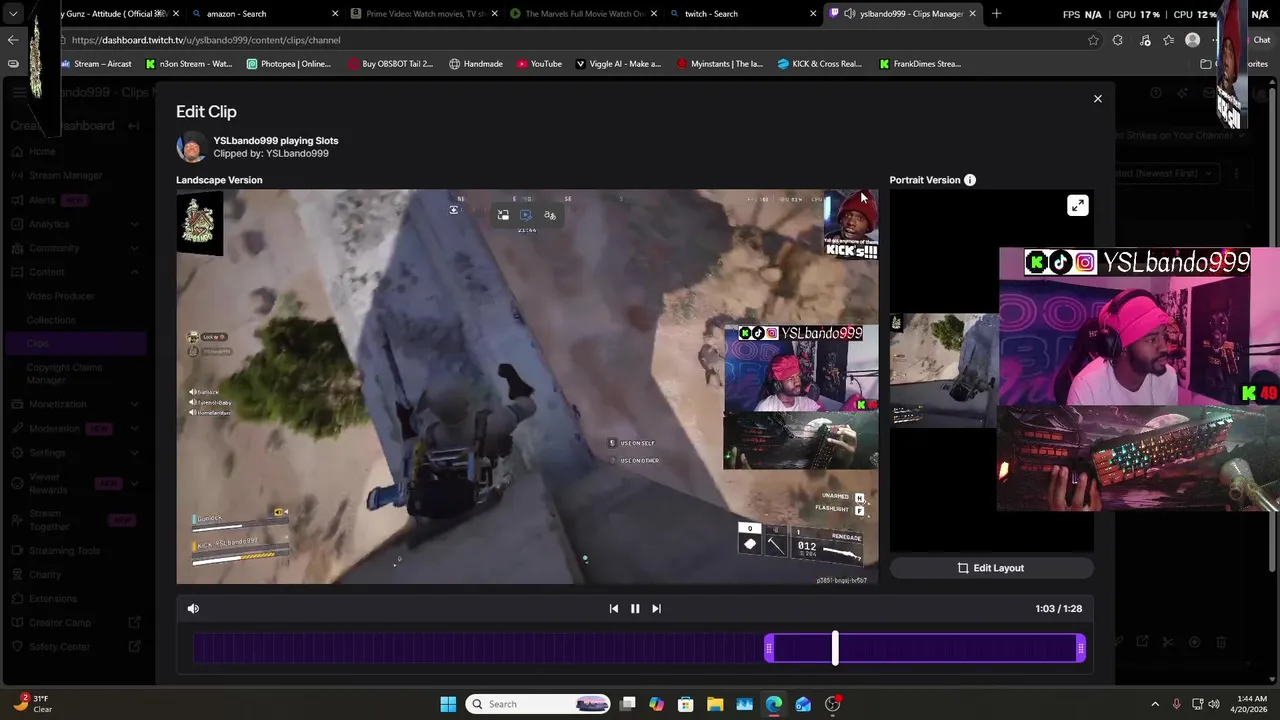Screen dimensions: 1280x720
Task: Switch to the amazon - Search tab
Action: (263, 14)
